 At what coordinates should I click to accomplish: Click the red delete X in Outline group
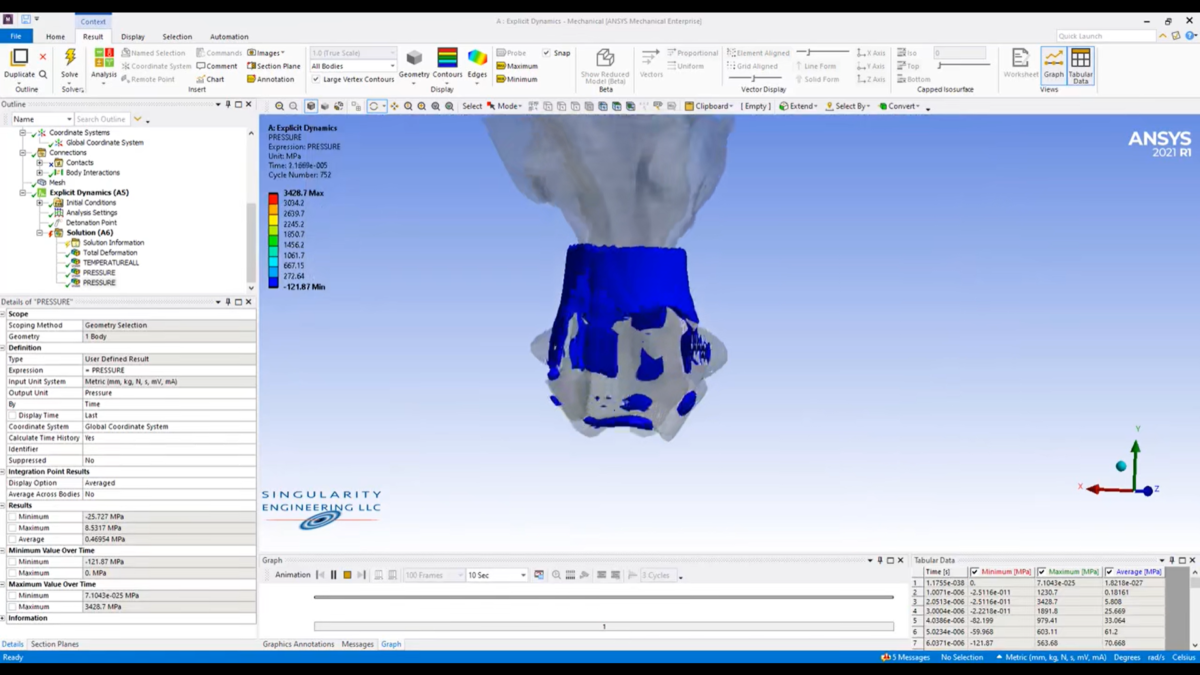coord(43,57)
